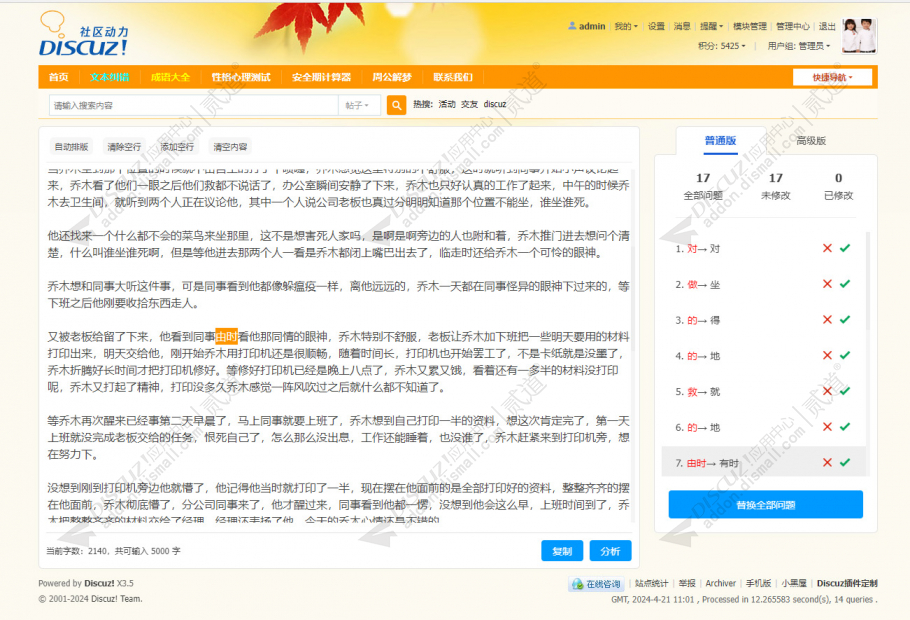The width and height of the screenshot is (910, 620).
Task: Click the 替换全部问题 blue button
Action: [768, 504]
